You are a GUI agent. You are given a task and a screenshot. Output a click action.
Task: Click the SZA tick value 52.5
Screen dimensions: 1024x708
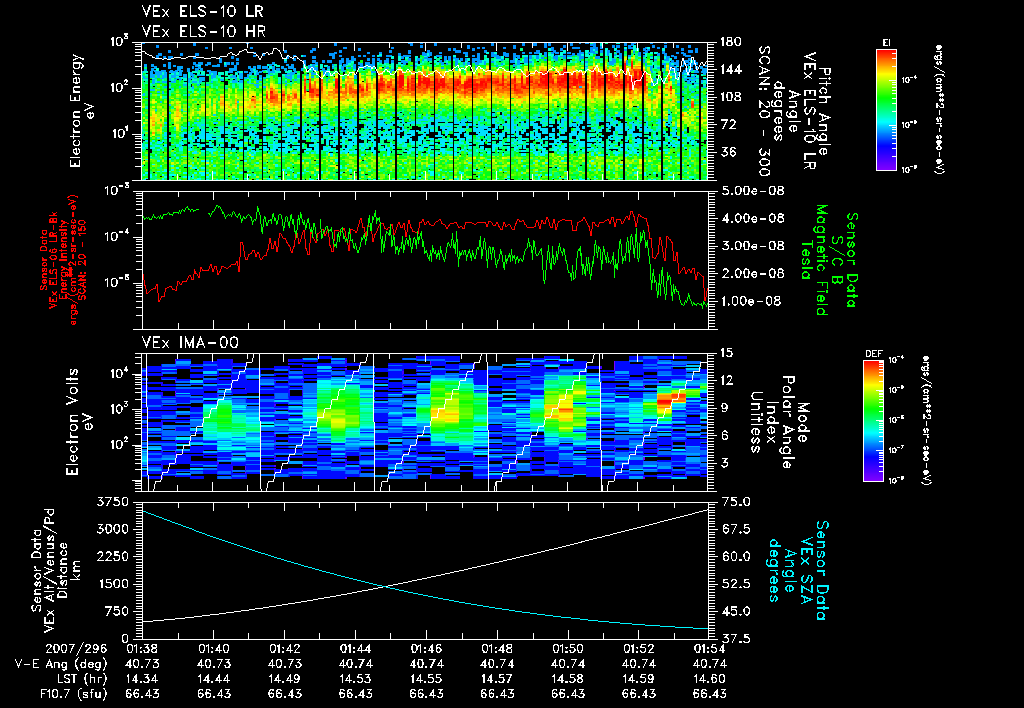[735, 584]
